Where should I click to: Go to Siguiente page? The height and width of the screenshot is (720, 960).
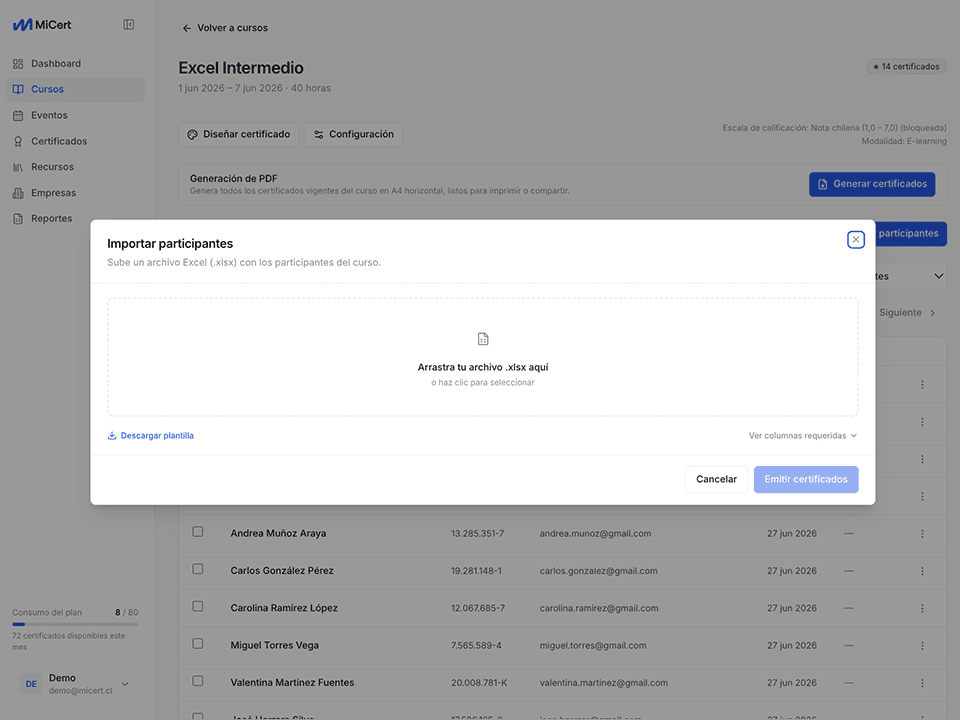click(907, 313)
